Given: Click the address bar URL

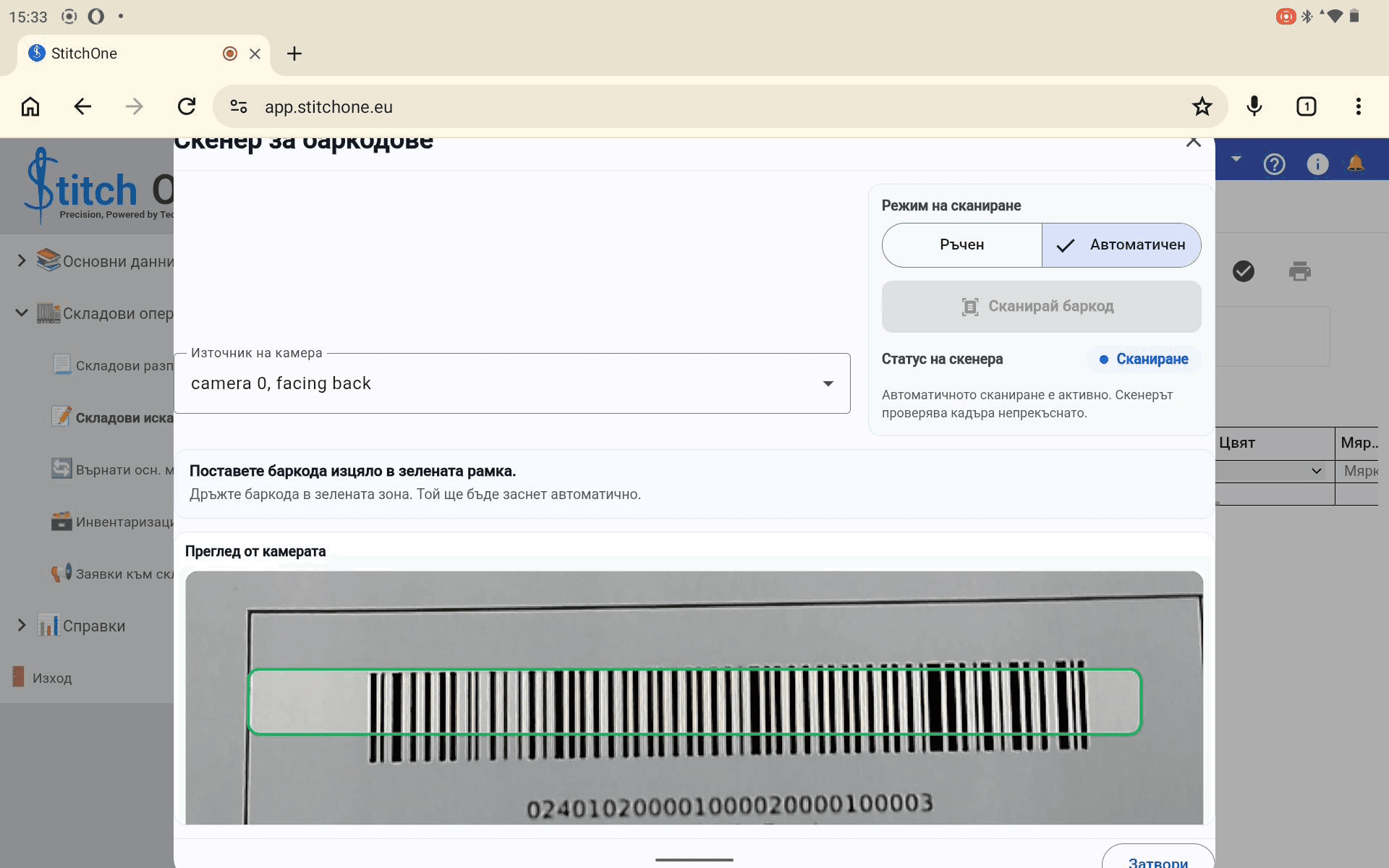Looking at the screenshot, I should (328, 107).
